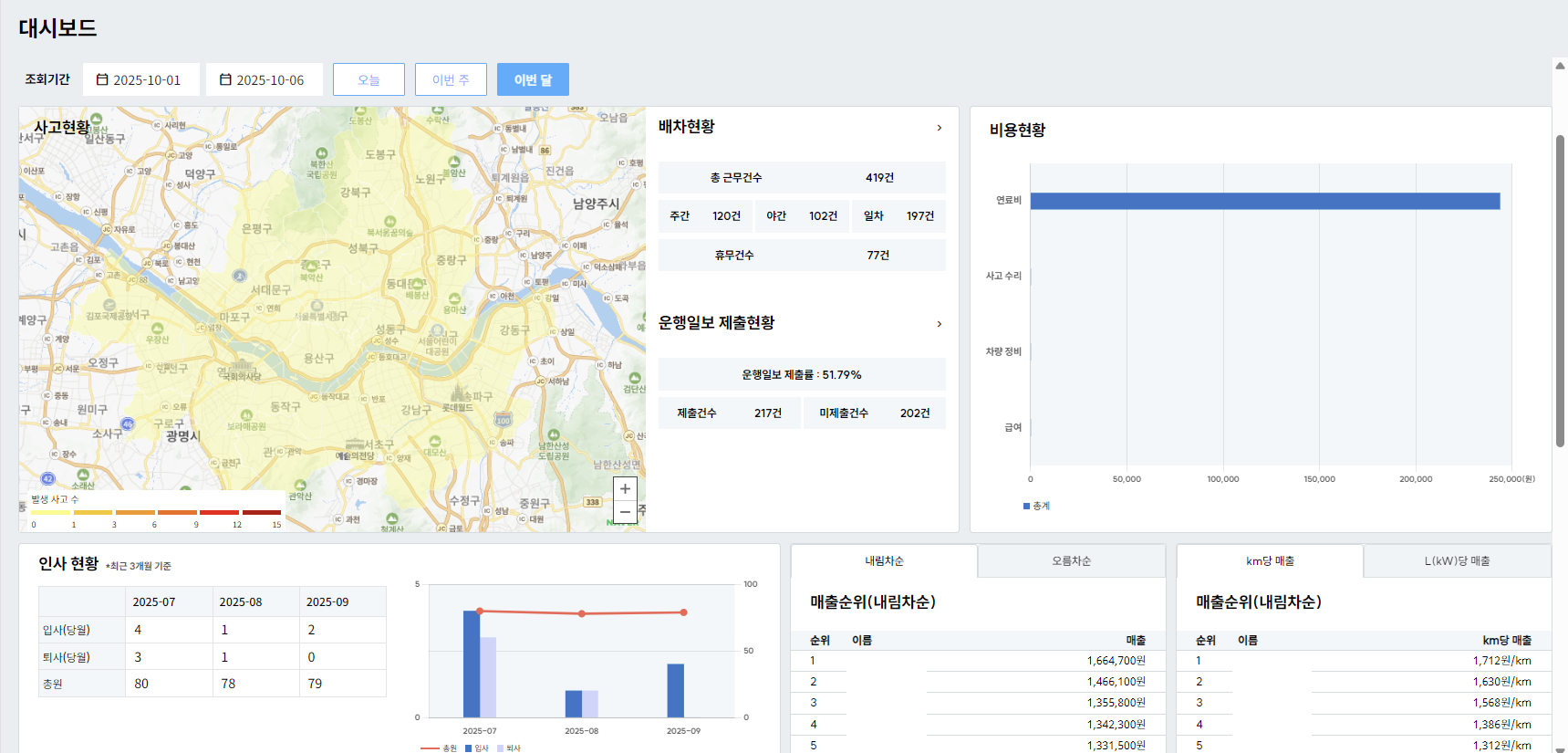
Task: Click the scroll-up arrow at the top of the scrollbar
Action: click(1560, 66)
